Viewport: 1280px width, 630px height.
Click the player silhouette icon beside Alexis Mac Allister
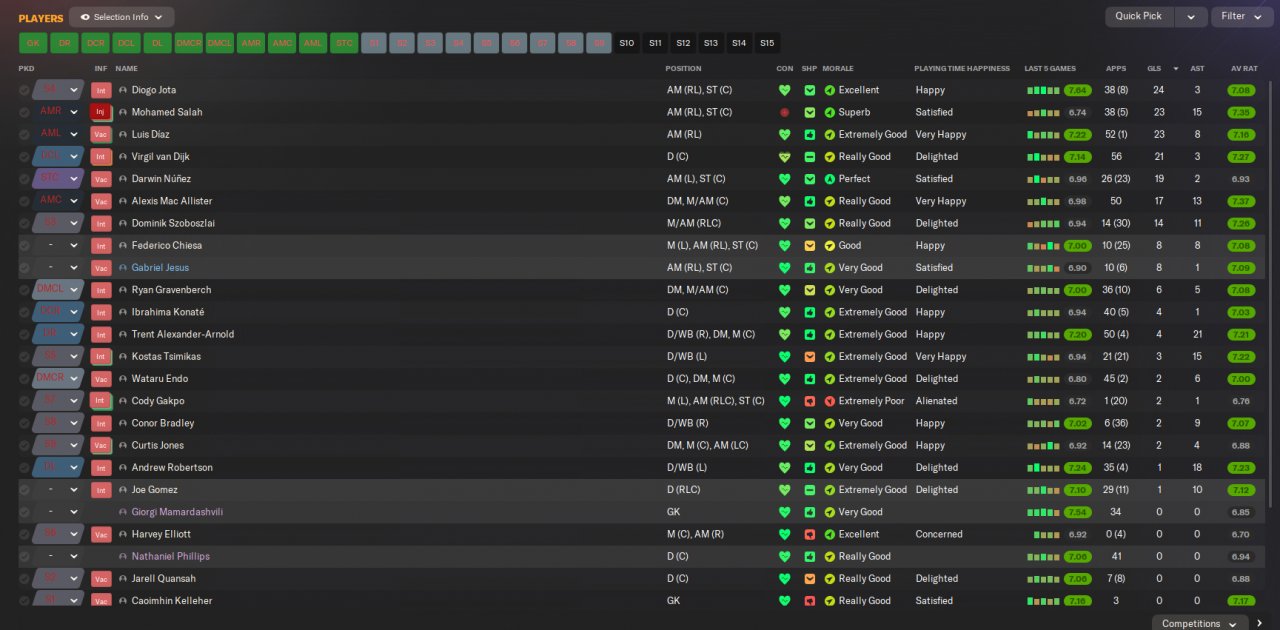tap(123, 201)
